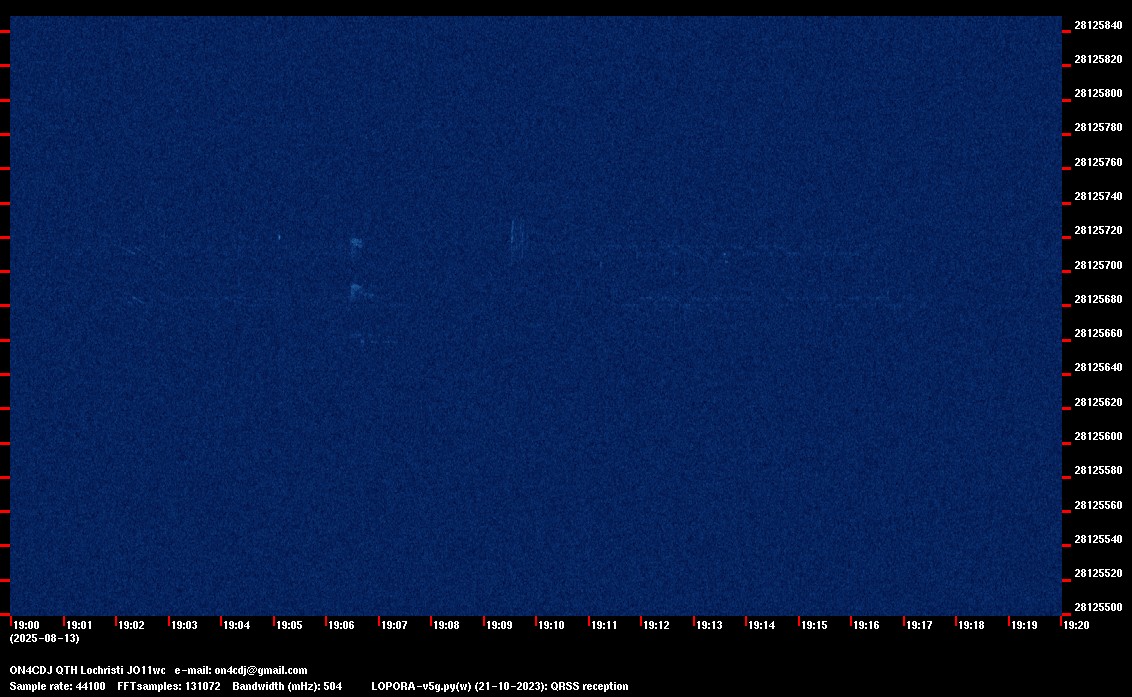The image size is (1132, 697).
Task: Click the 28125600 frequency label
Action: coord(1098,436)
